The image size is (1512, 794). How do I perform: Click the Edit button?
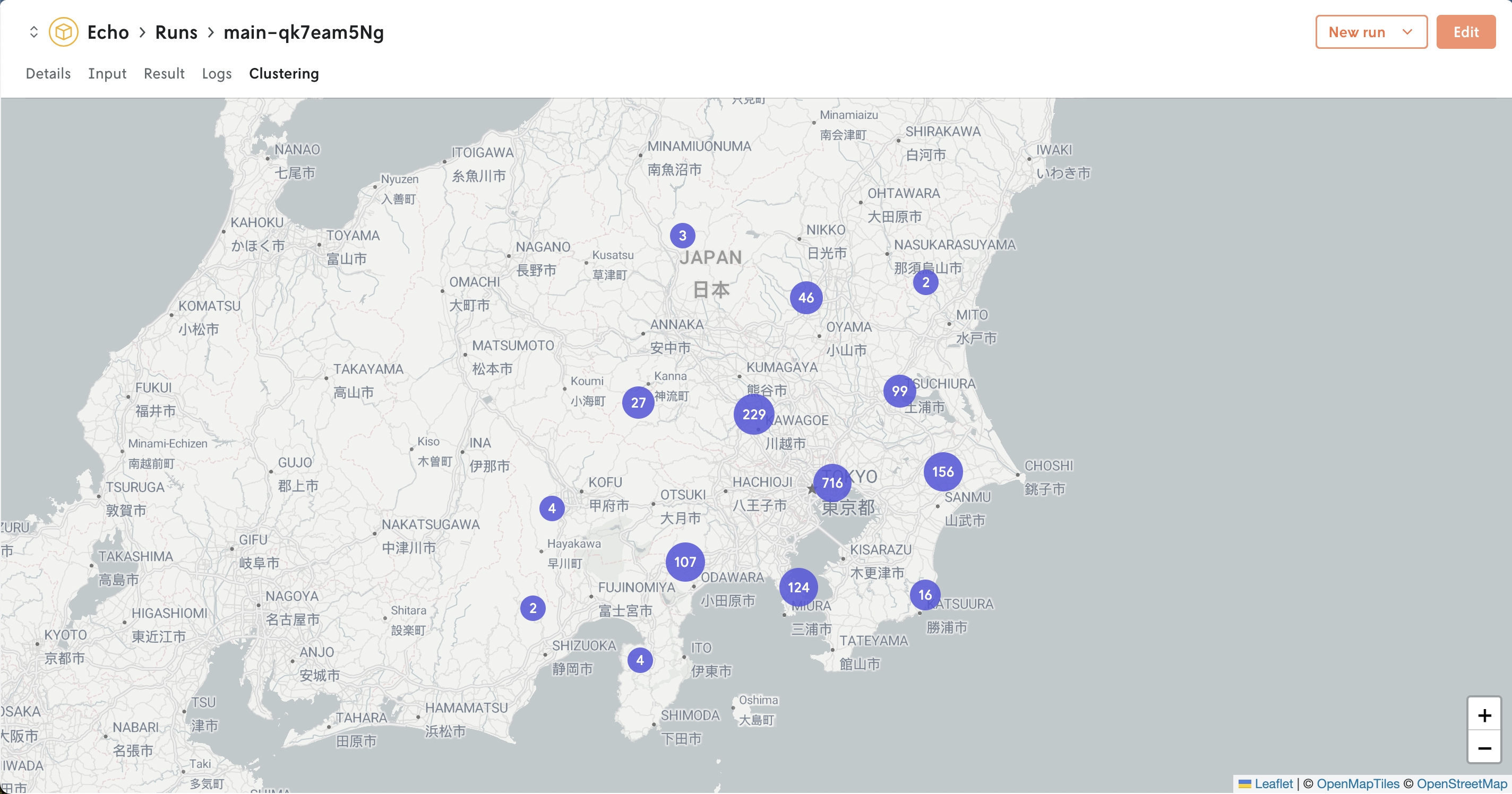pyautogui.click(x=1465, y=31)
